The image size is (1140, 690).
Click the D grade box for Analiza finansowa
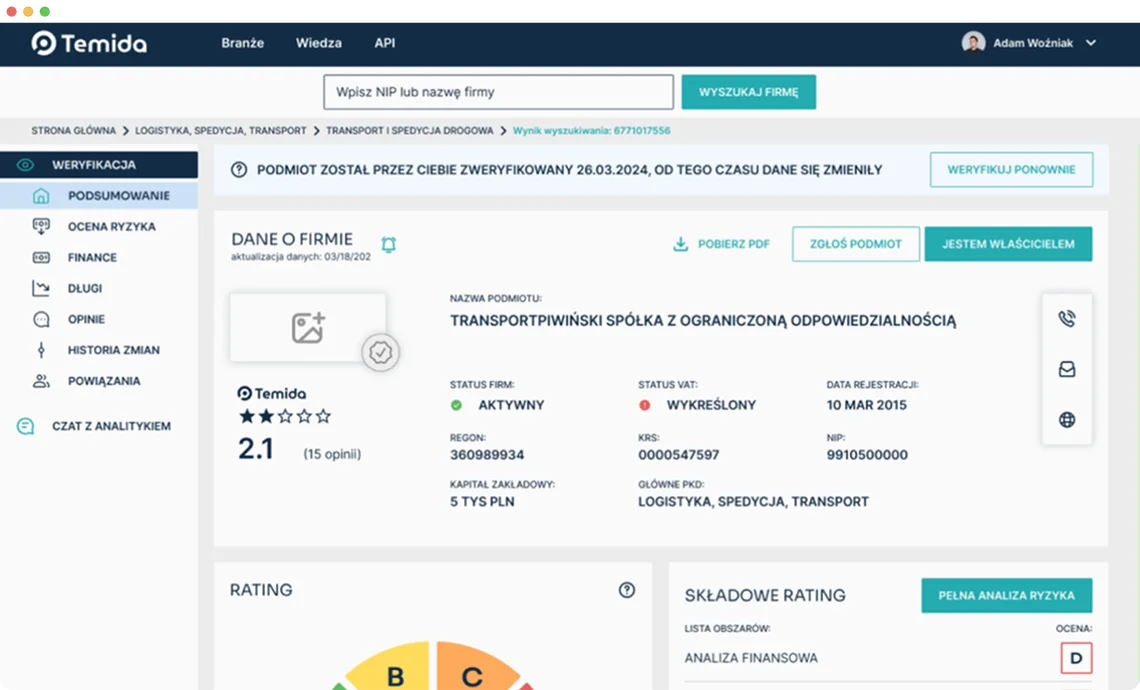[x=1076, y=658]
